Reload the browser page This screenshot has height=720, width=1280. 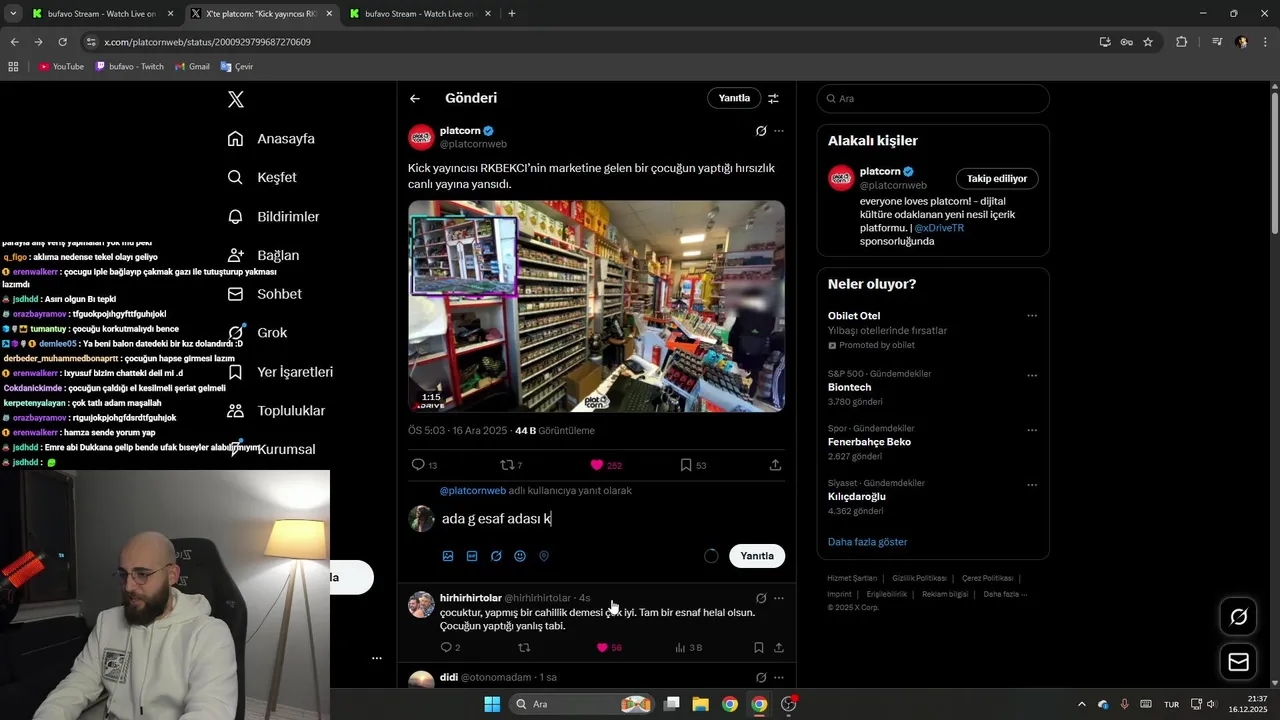point(62,42)
